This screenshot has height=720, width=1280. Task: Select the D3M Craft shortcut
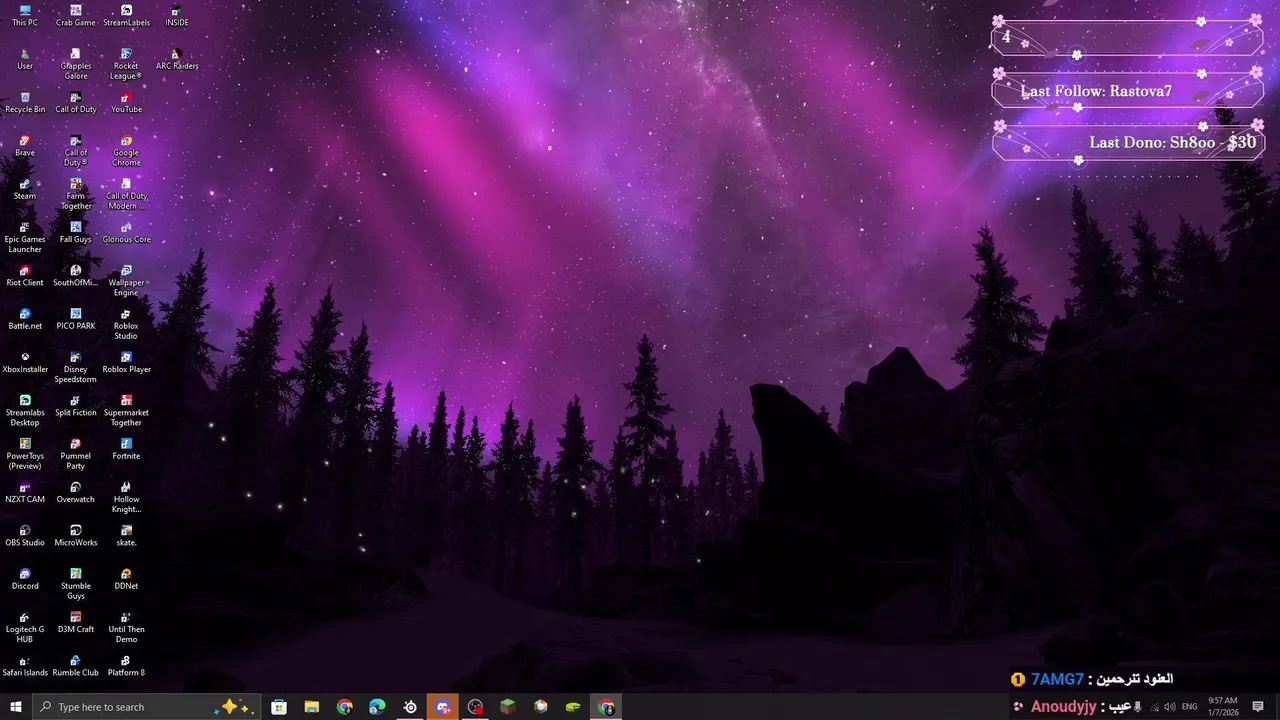tap(76, 622)
